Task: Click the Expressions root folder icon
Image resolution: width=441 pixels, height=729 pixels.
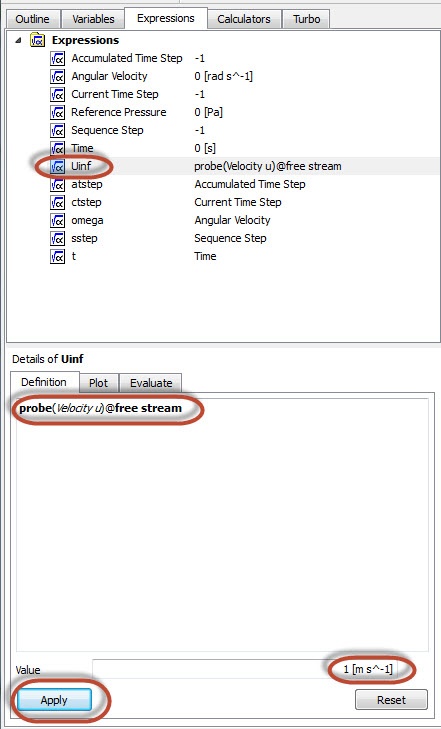Action: 37,40
